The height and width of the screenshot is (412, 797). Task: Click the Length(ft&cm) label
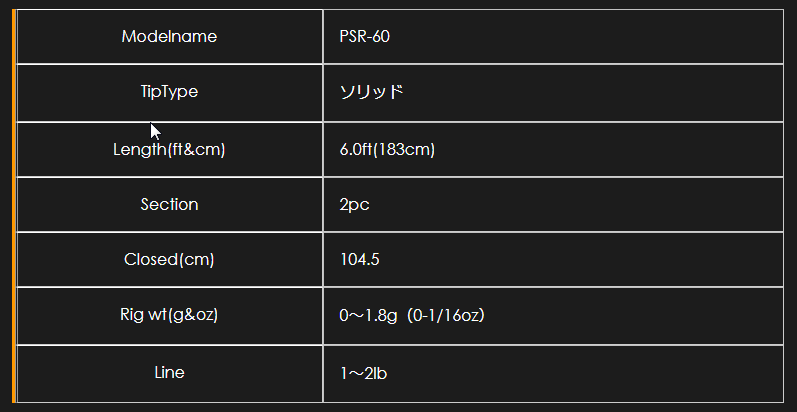(x=169, y=150)
